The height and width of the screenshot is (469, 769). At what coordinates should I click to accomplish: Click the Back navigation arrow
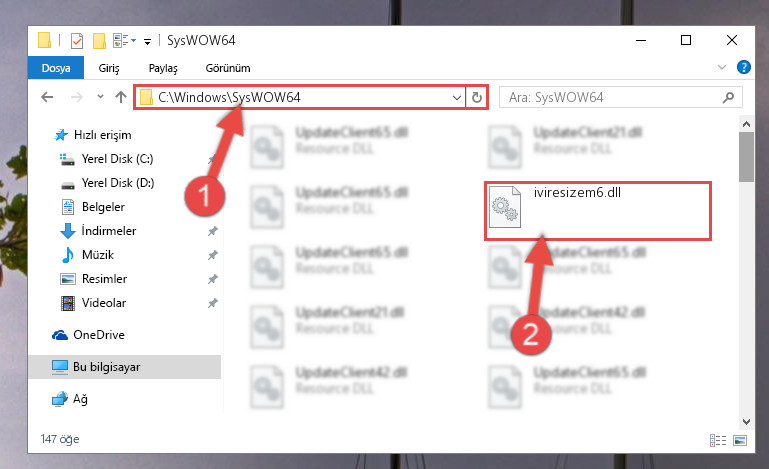pos(47,97)
